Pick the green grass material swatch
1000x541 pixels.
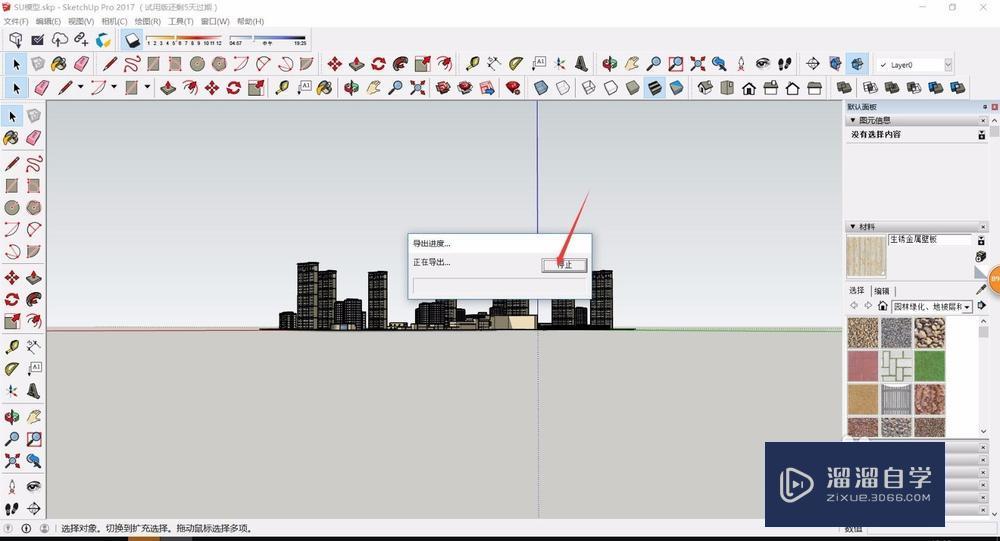pyautogui.click(x=929, y=366)
